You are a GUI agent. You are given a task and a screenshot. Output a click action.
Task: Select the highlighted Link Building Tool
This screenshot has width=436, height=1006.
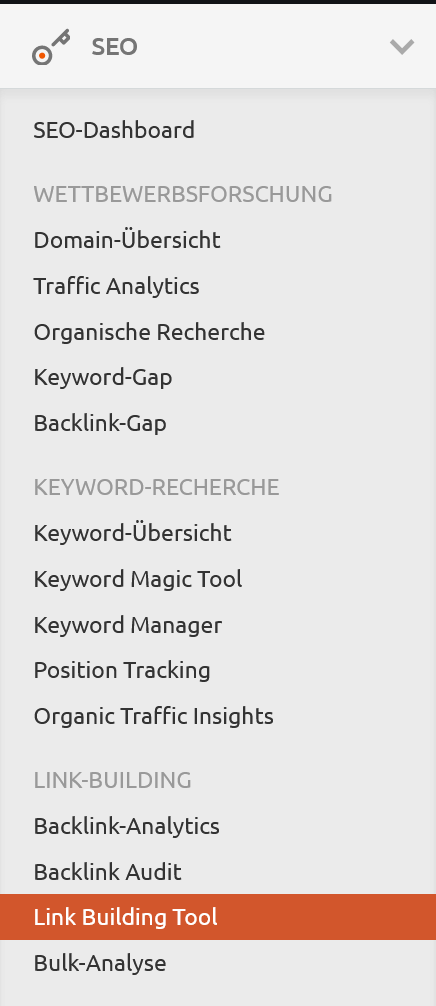point(218,917)
